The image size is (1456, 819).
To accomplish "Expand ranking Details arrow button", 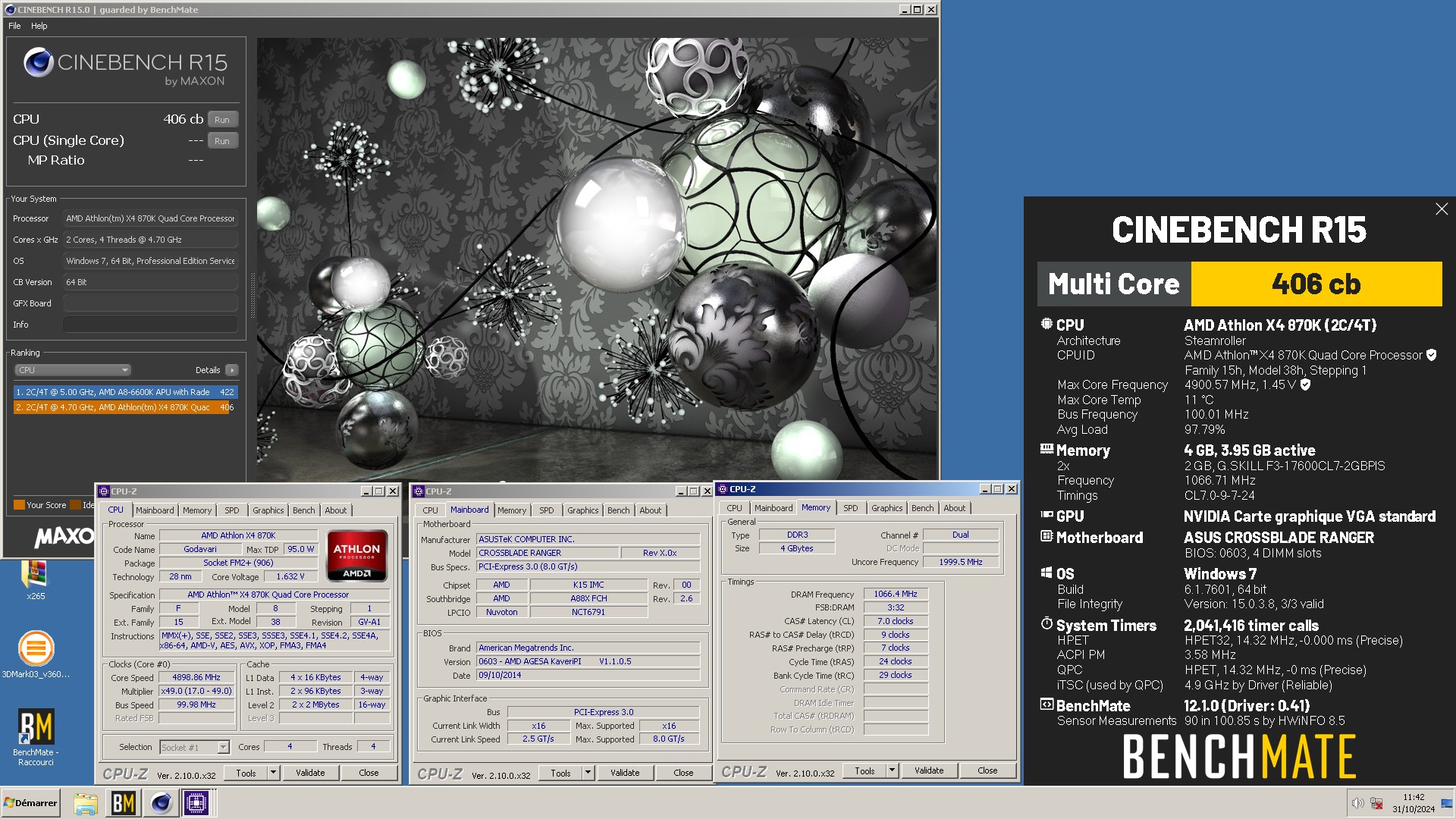I will [x=232, y=370].
